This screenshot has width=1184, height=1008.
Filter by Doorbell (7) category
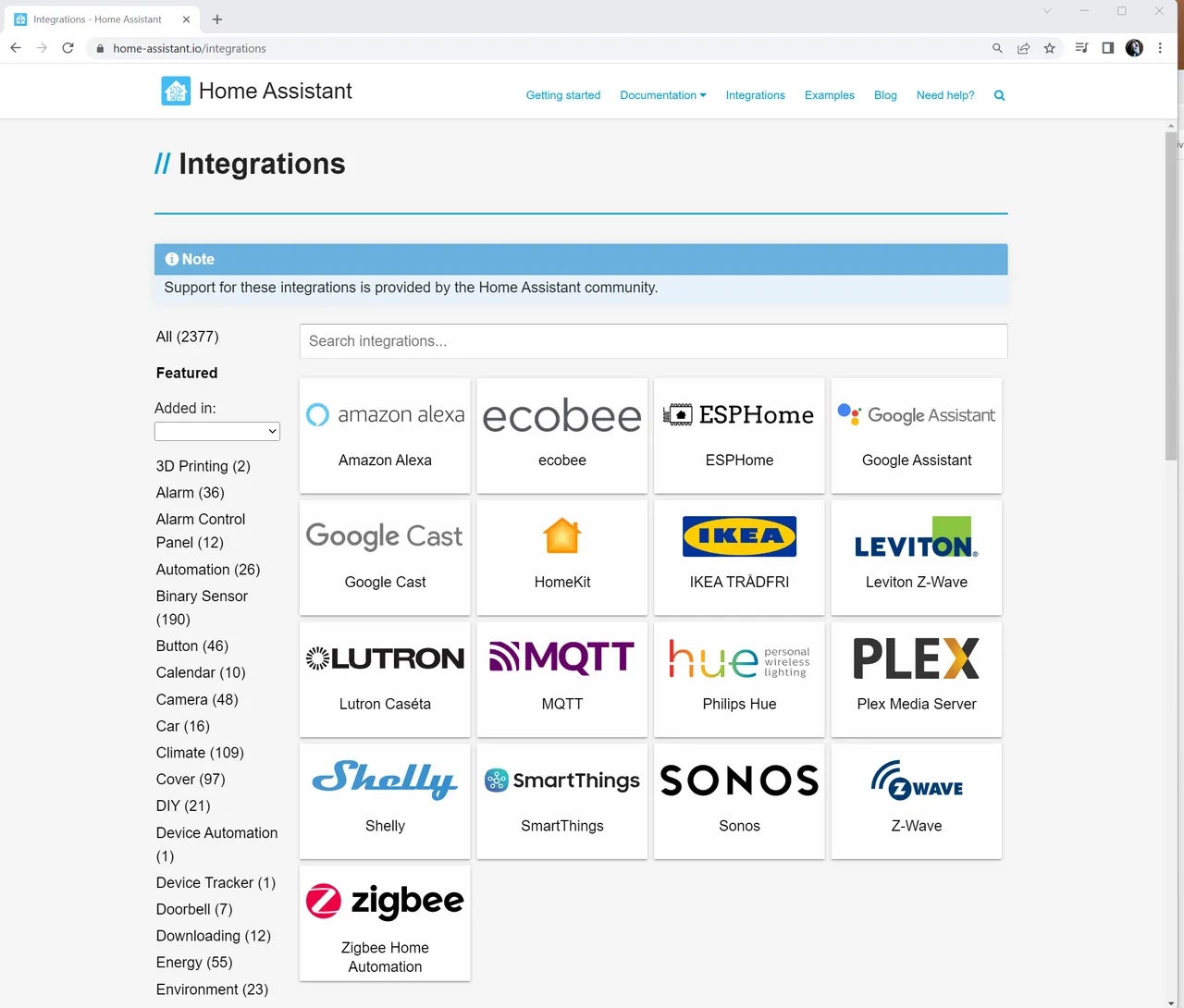194,909
